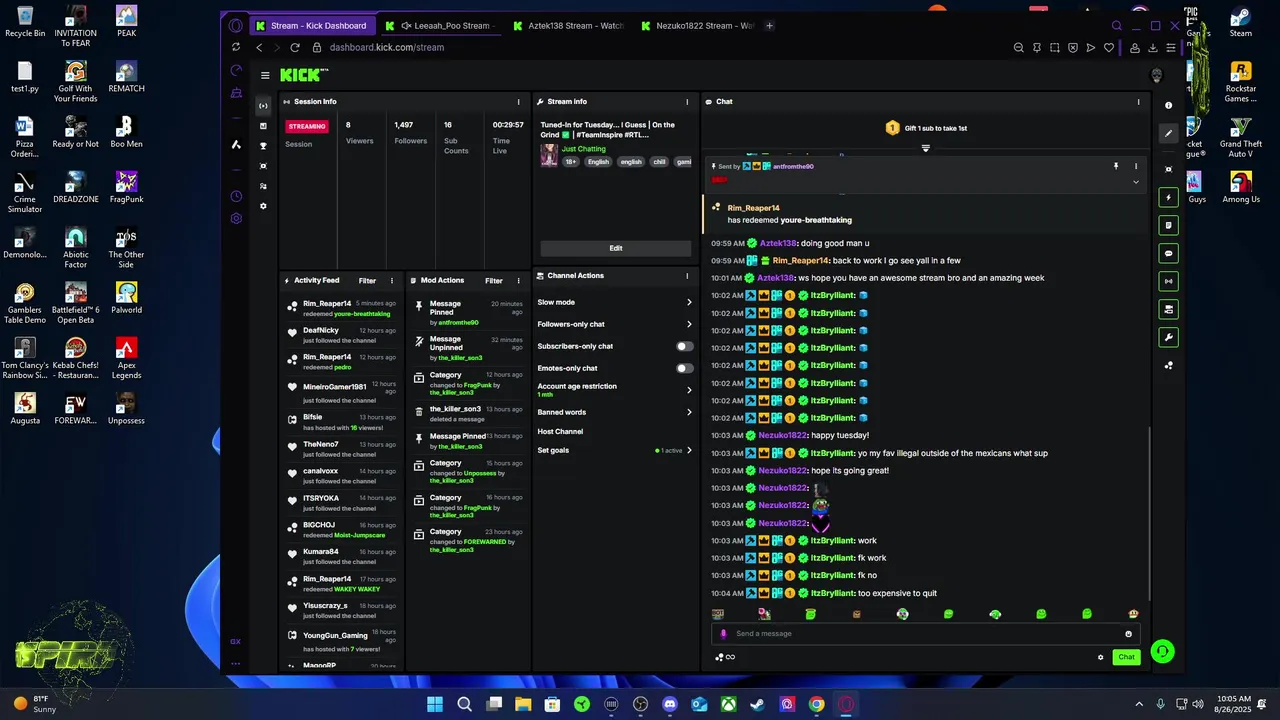Open the profile avatar in Kick header
Image resolution: width=1280 pixels, height=720 pixels.
[1157, 75]
